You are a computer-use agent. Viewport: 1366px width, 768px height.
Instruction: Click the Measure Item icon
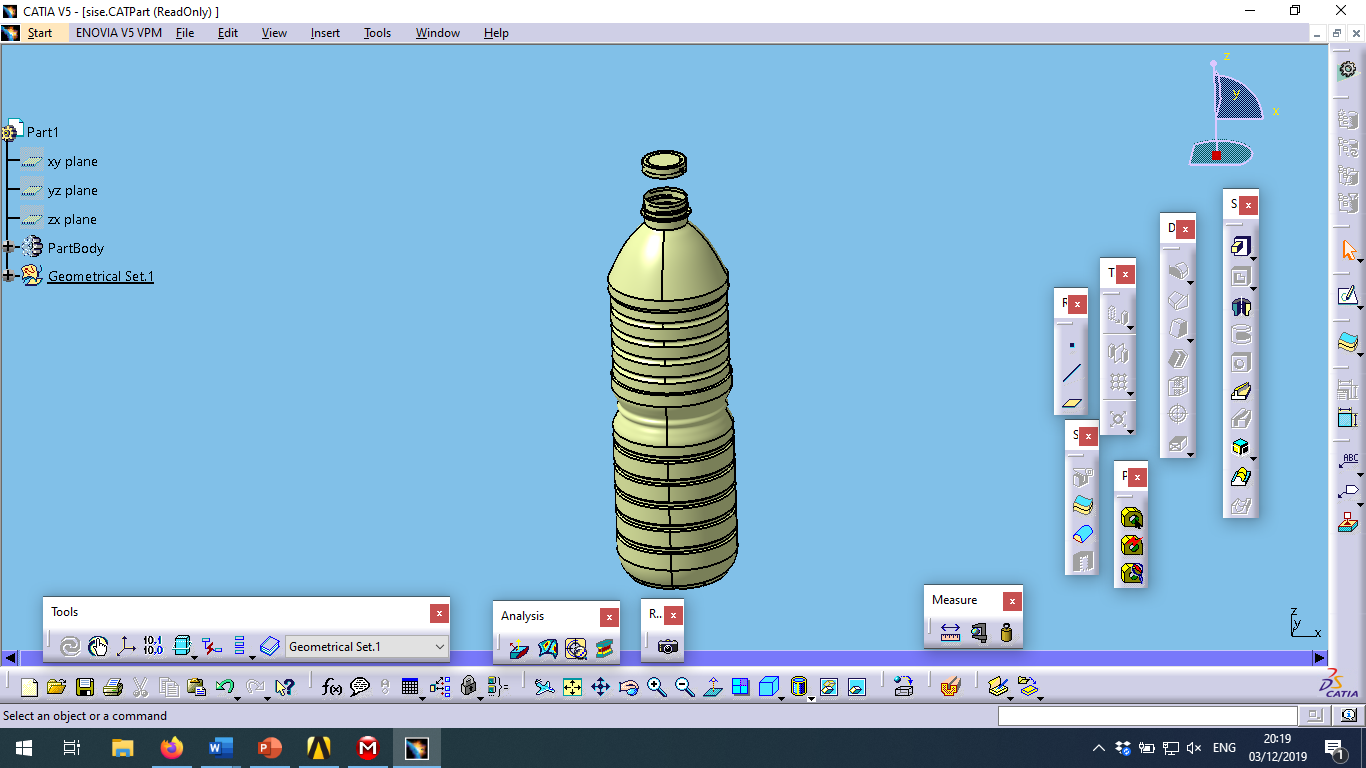coord(978,632)
